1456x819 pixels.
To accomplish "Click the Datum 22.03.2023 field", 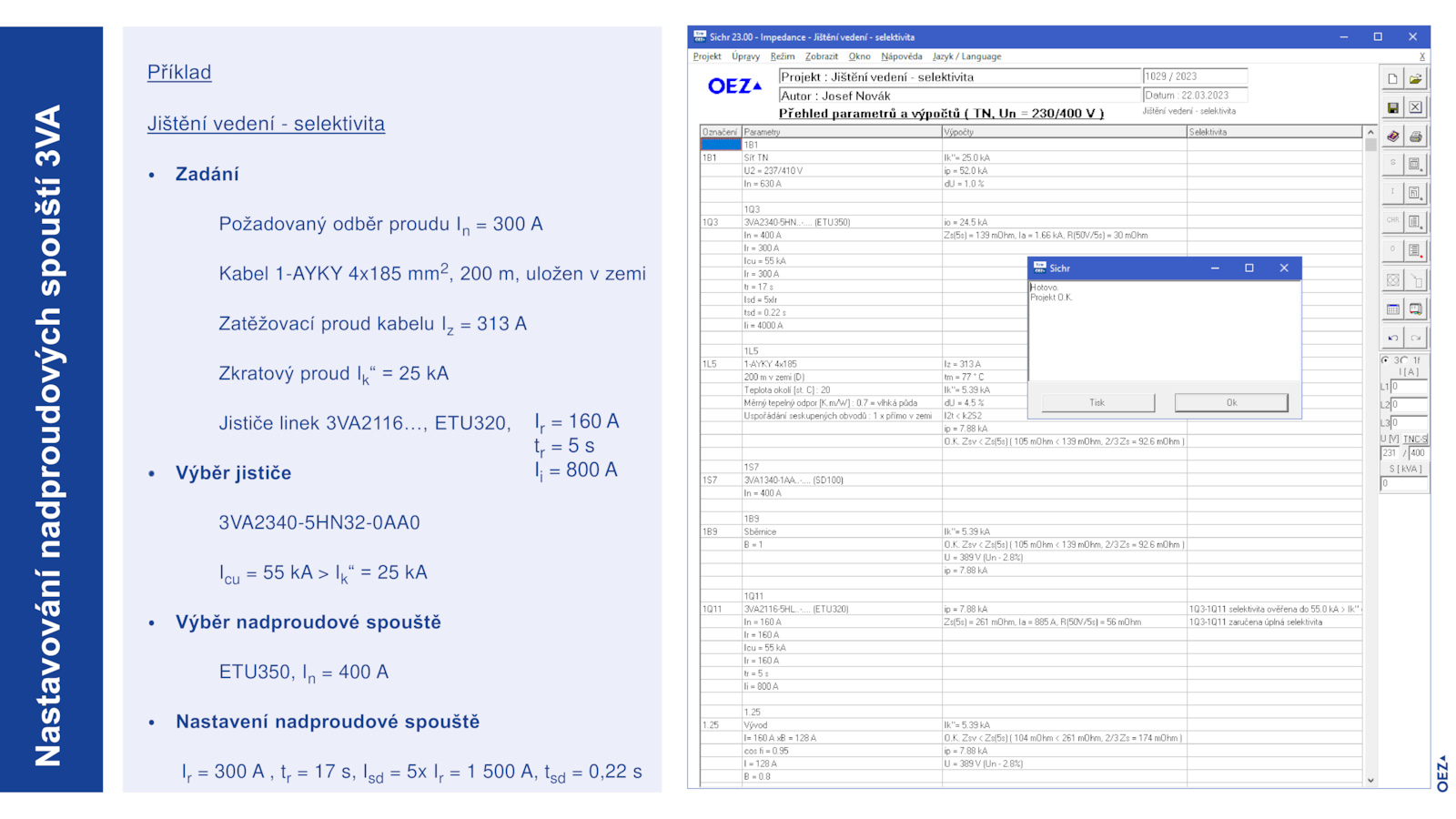I will click(x=1195, y=95).
